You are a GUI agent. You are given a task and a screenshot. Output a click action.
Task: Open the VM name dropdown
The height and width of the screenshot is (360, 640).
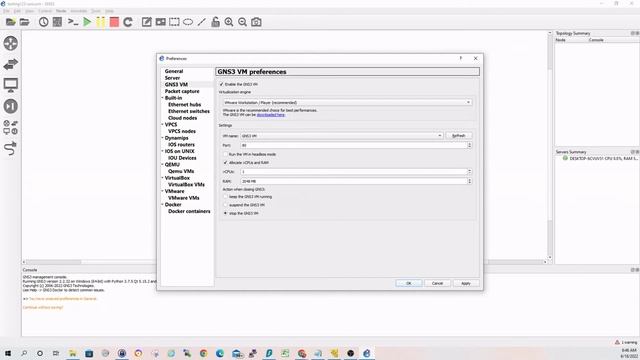pyautogui.click(x=342, y=136)
